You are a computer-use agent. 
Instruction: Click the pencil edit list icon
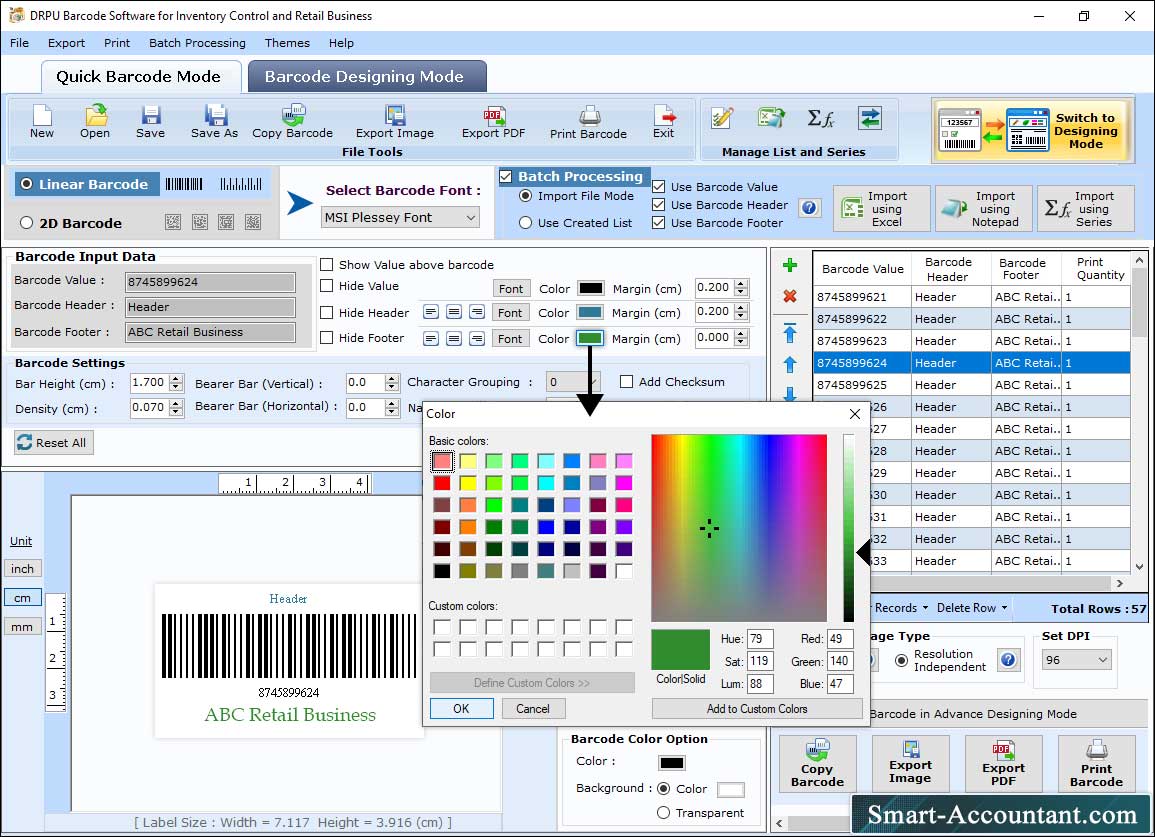721,118
